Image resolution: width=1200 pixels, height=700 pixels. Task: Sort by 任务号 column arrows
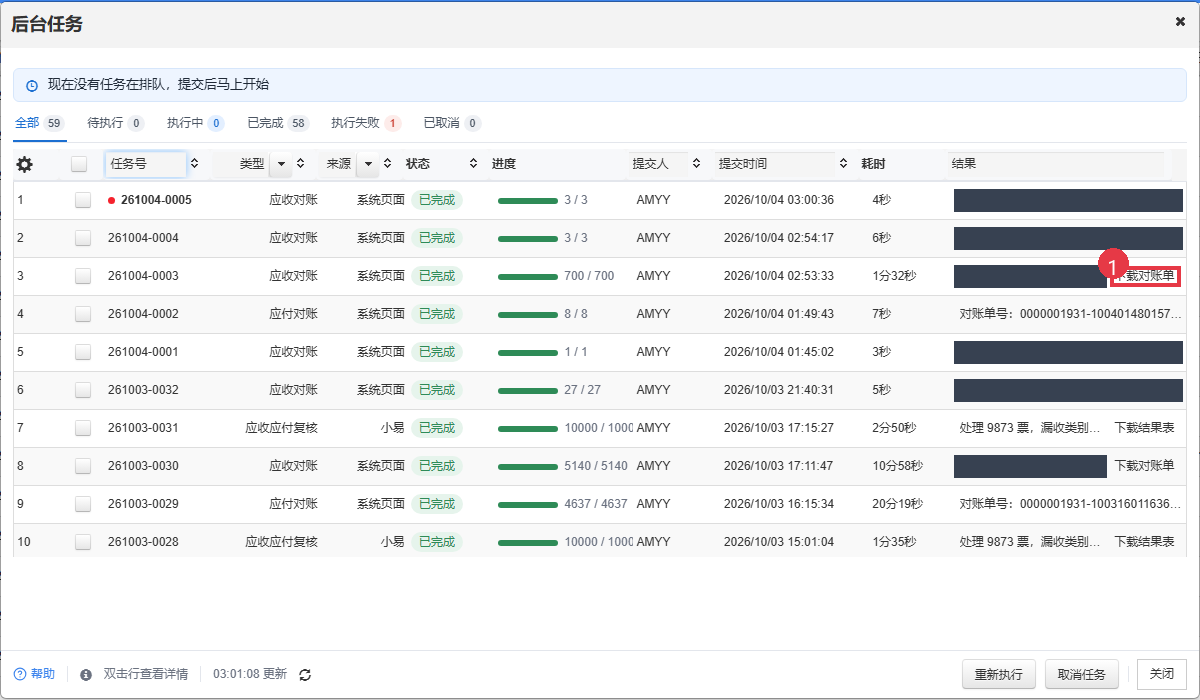(194, 163)
